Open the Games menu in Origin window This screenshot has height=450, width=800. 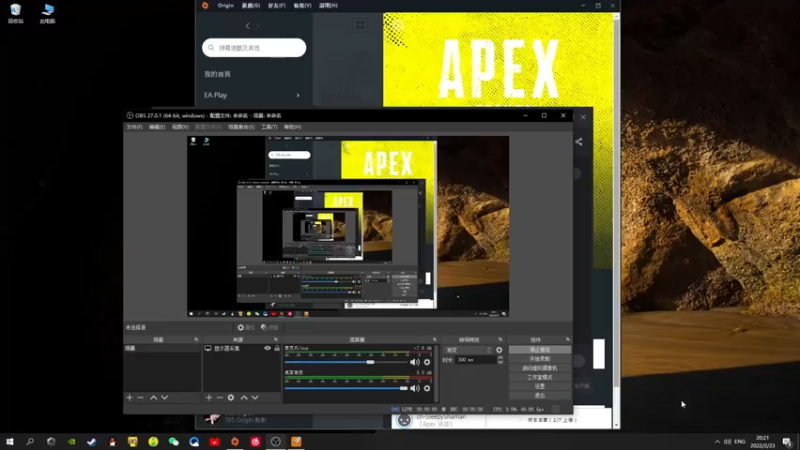[251, 6]
